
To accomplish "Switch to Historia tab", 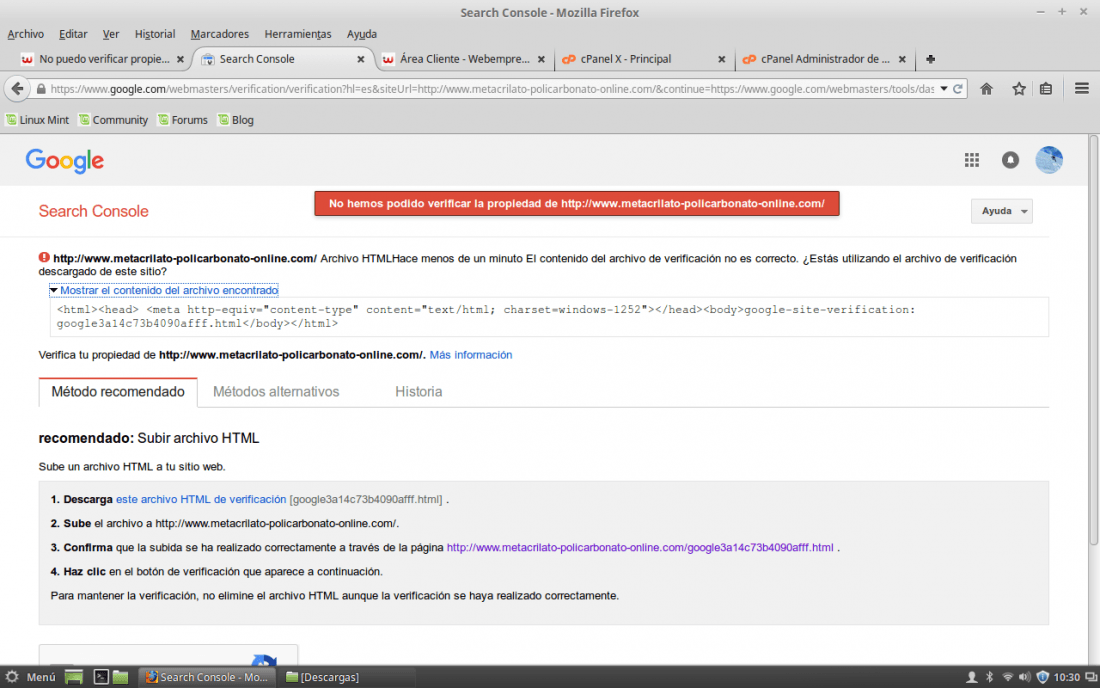I will tap(419, 392).
